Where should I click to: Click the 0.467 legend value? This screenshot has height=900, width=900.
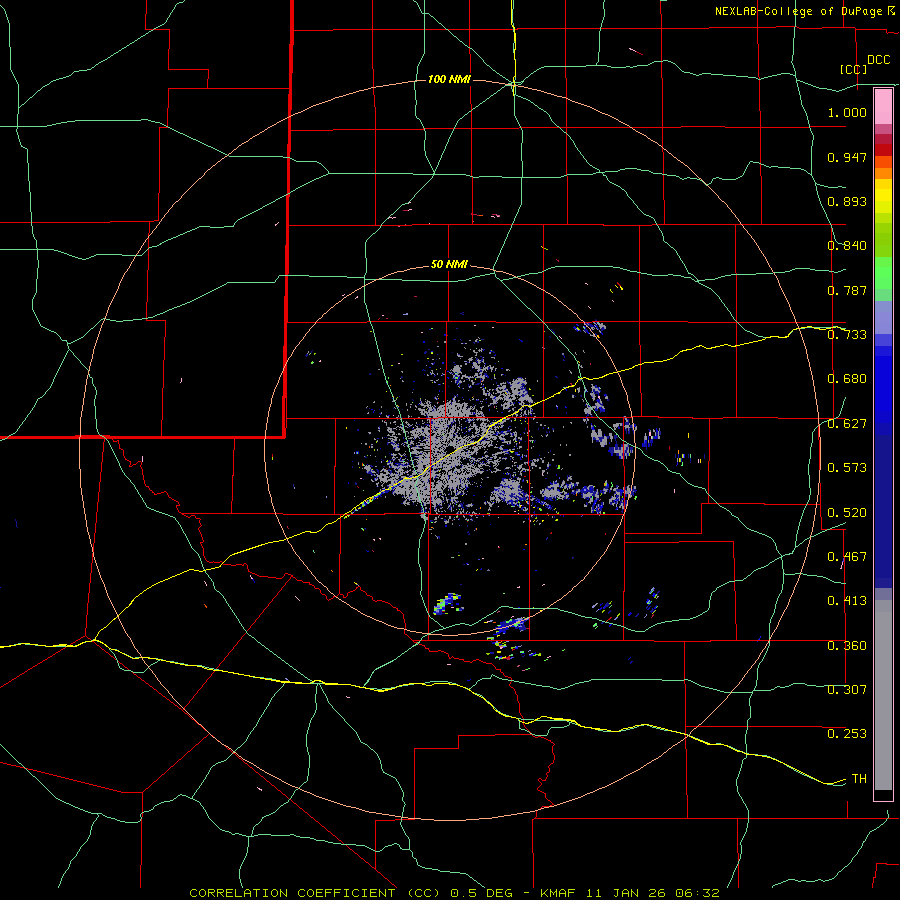[847, 557]
